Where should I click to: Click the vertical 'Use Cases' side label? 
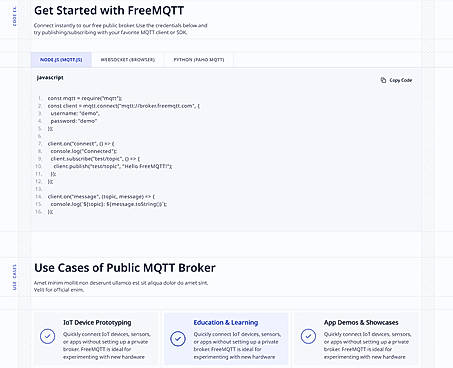tap(14, 277)
